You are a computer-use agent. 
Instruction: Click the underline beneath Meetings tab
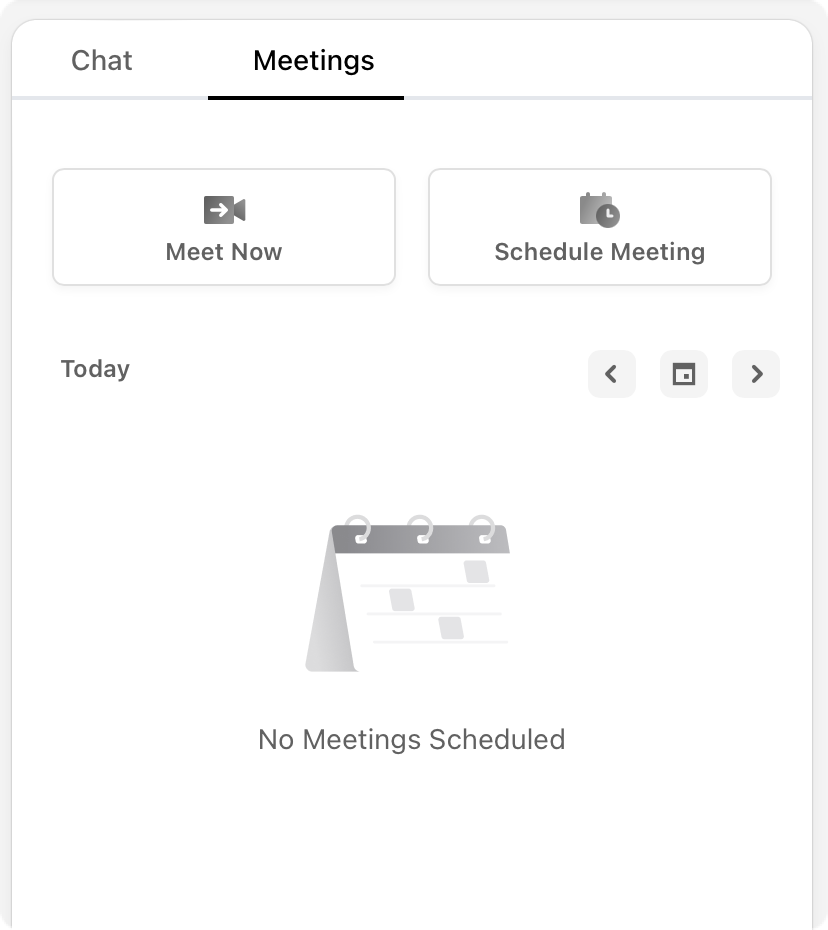click(x=306, y=98)
